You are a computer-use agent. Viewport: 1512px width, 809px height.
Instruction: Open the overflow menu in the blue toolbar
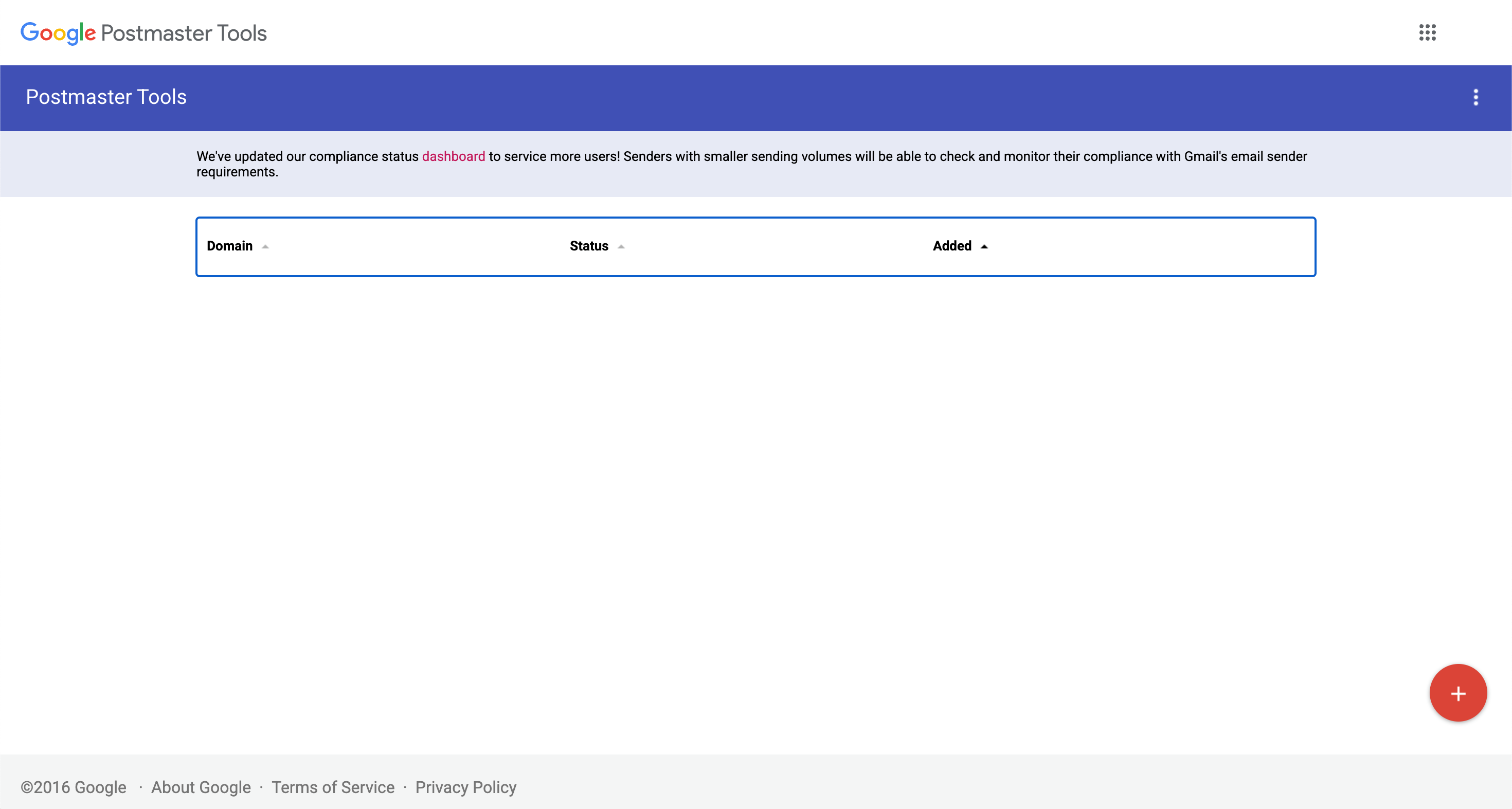tap(1477, 98)
